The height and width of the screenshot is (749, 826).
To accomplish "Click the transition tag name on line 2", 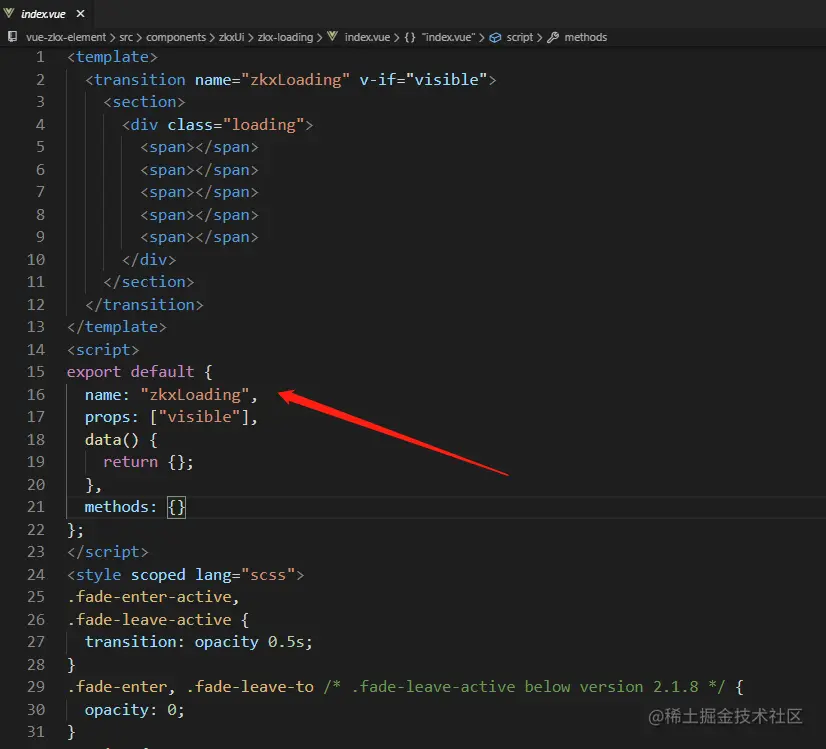I will [140, 80].
